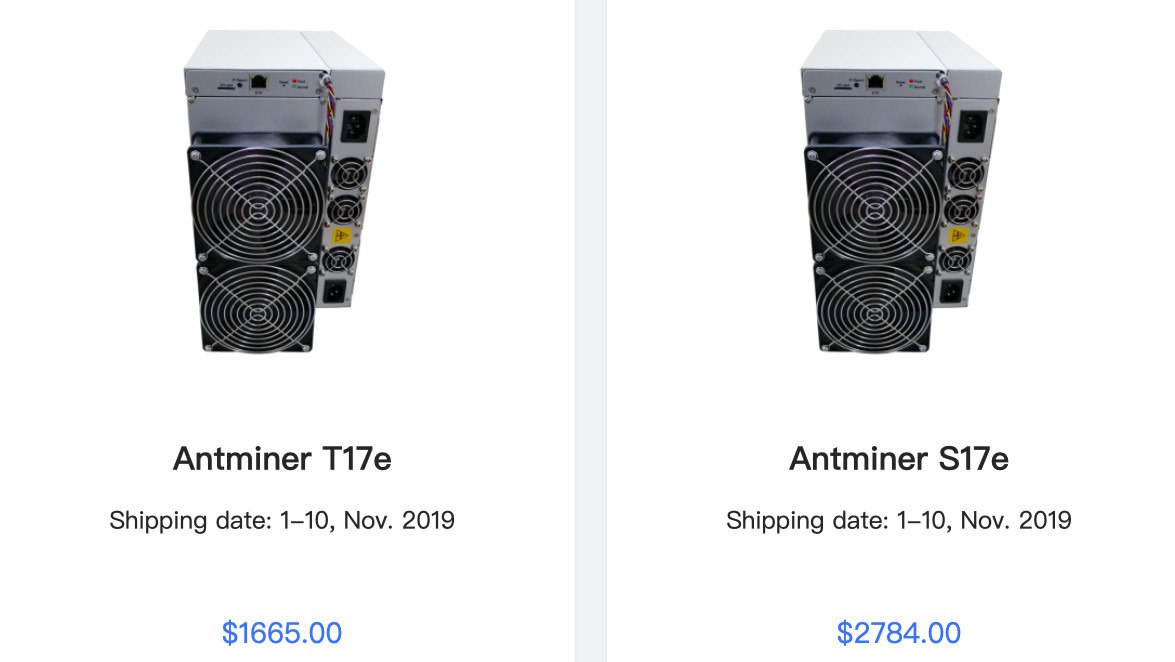Click the Antminer S17e title
The width and height of the screenshot is (1175, 662).
point(899,459)
